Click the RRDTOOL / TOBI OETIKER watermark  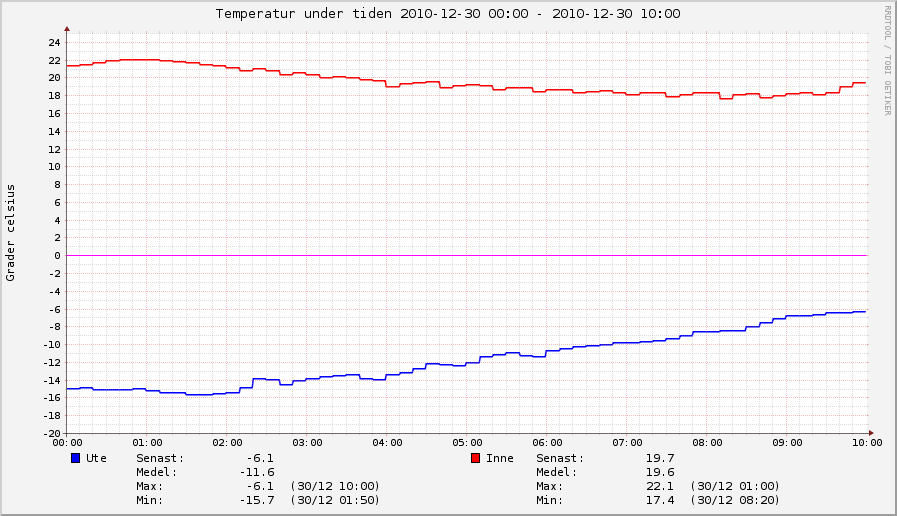(x=887, y=60)
